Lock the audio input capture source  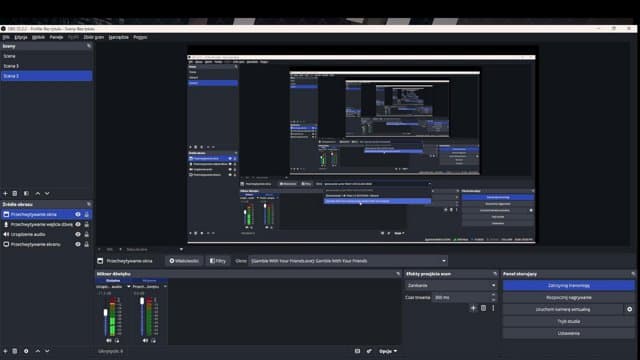87,224
